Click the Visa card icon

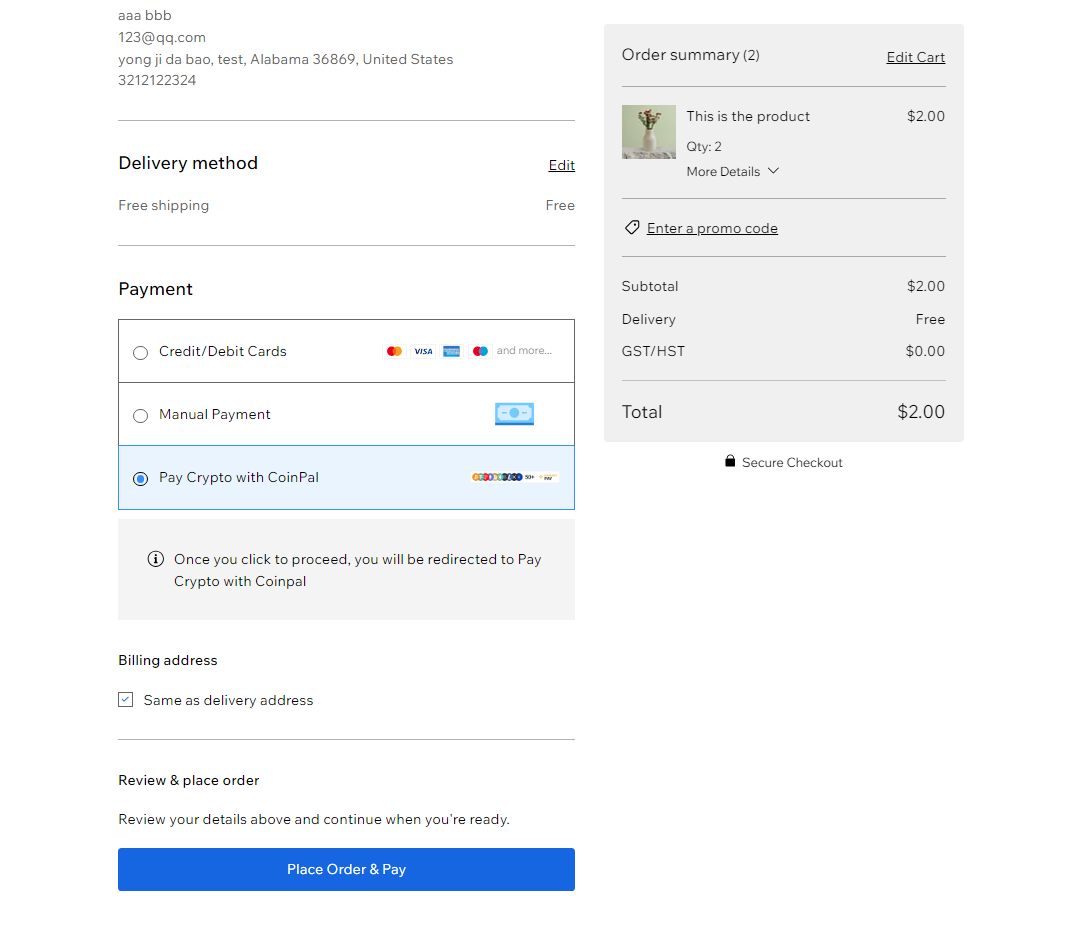click(x=423, y=351)
